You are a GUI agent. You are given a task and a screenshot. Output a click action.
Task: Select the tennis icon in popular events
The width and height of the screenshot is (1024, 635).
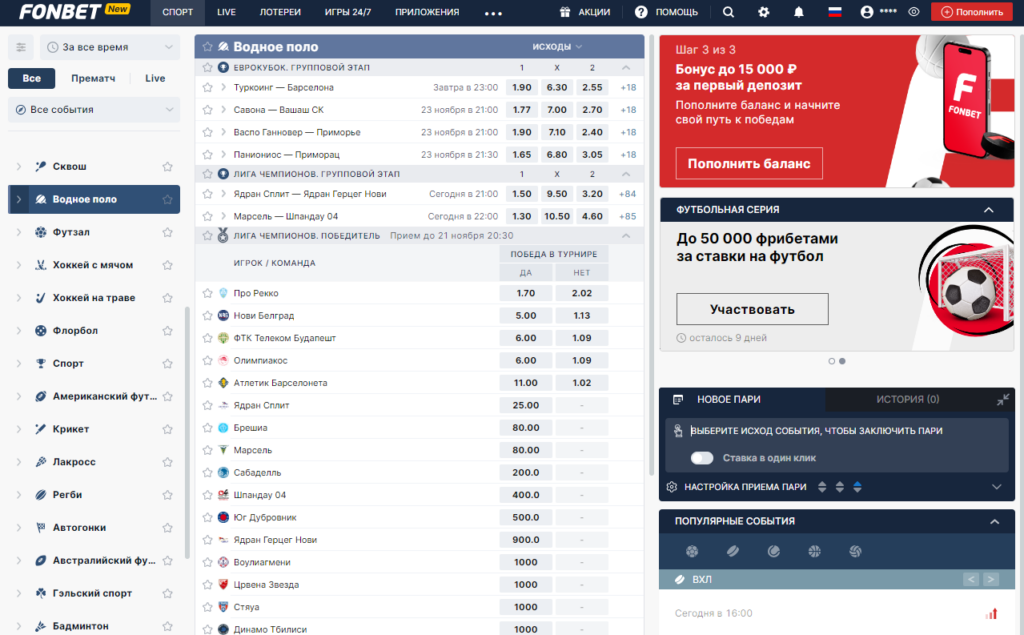pos(774,551)
